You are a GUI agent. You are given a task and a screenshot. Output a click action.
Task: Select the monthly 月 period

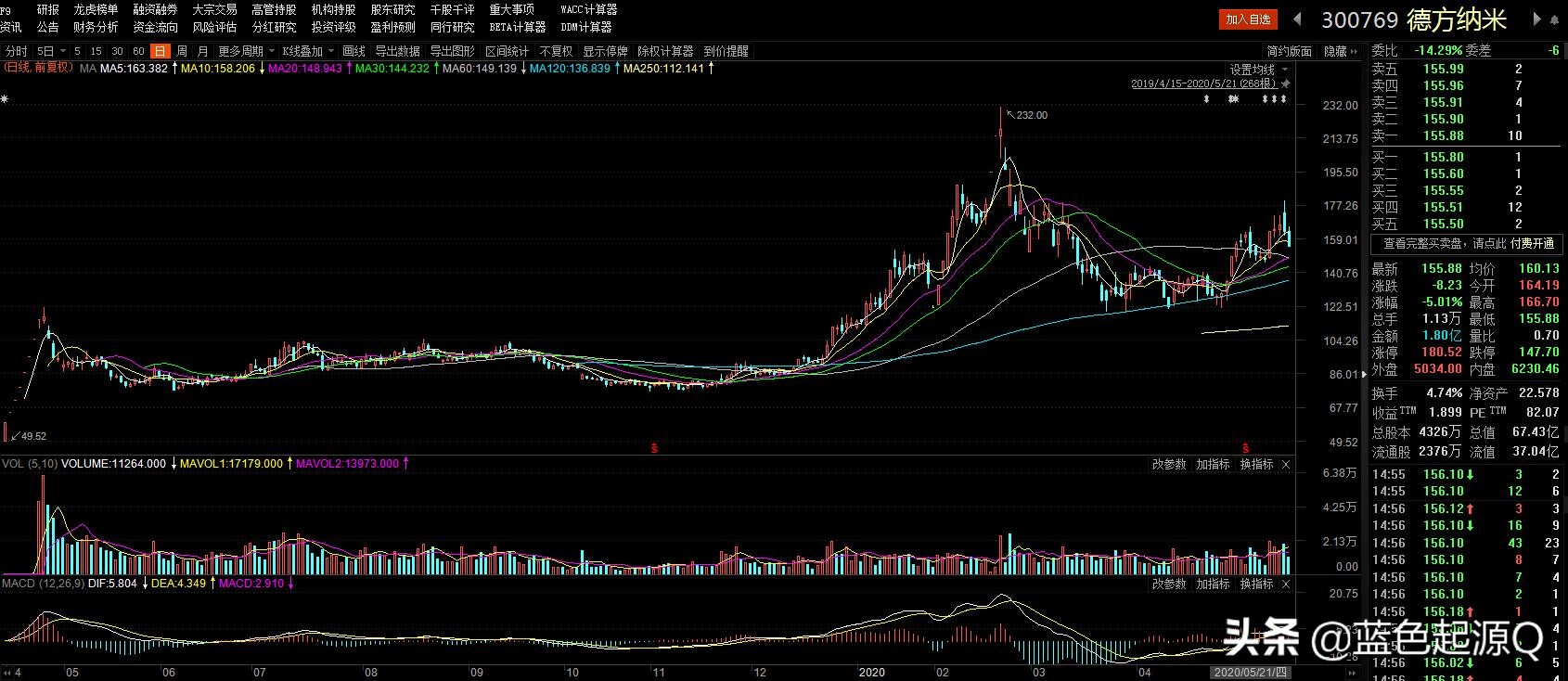(x=203, y=51)
